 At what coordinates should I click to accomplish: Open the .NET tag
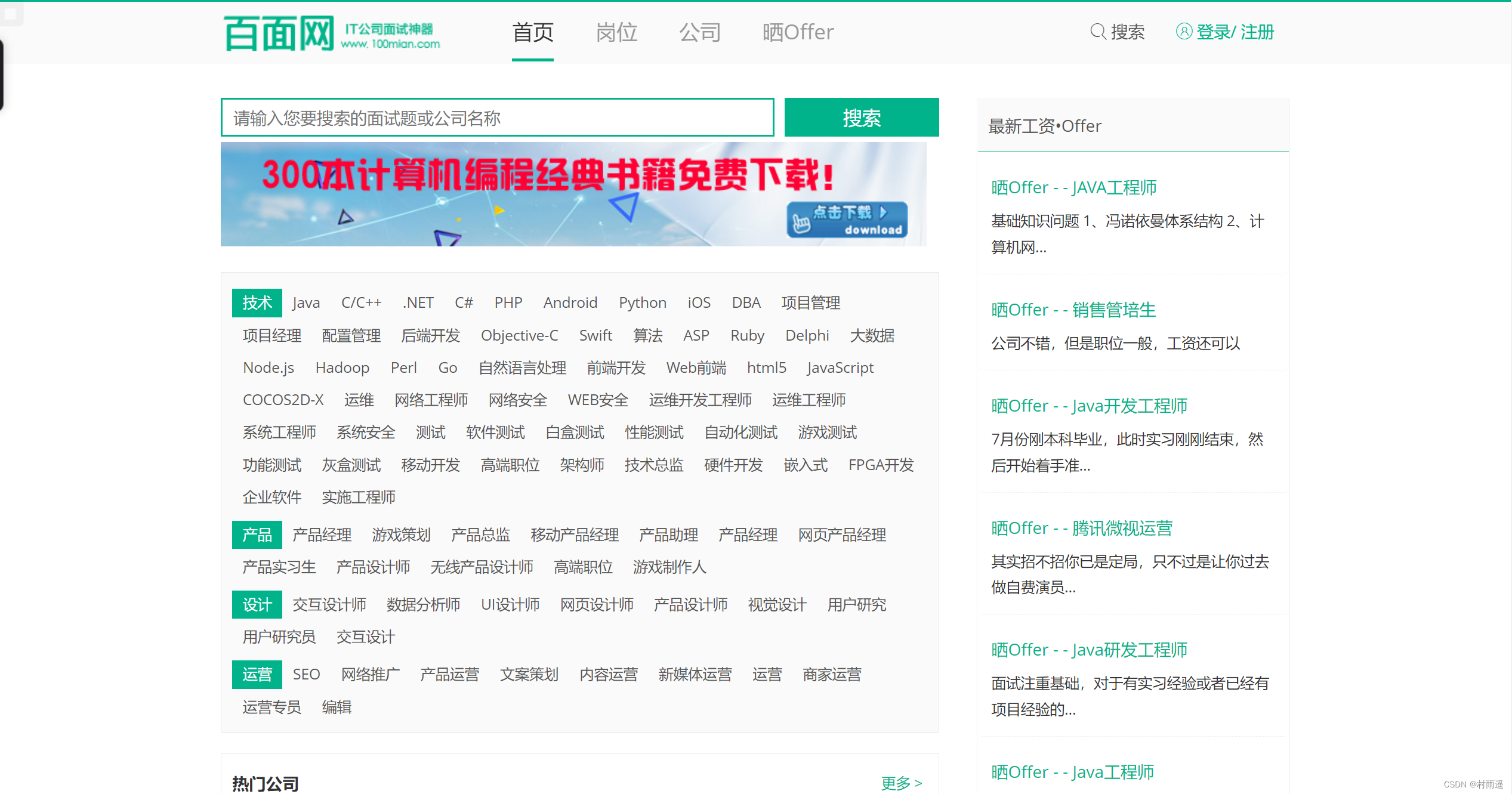point(418,303)
